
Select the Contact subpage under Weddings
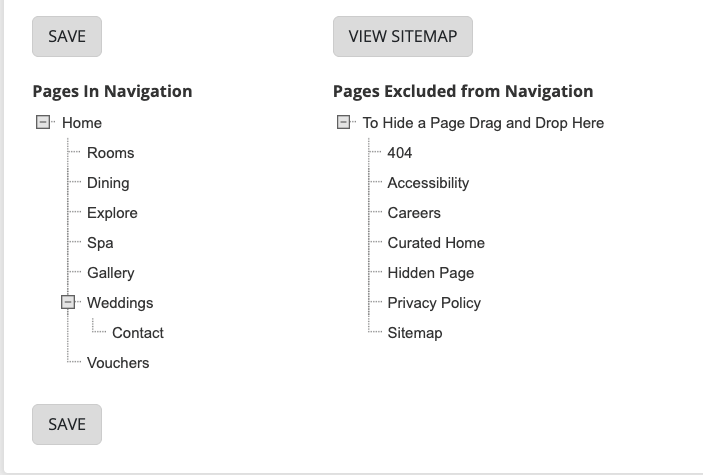[138, 333]
